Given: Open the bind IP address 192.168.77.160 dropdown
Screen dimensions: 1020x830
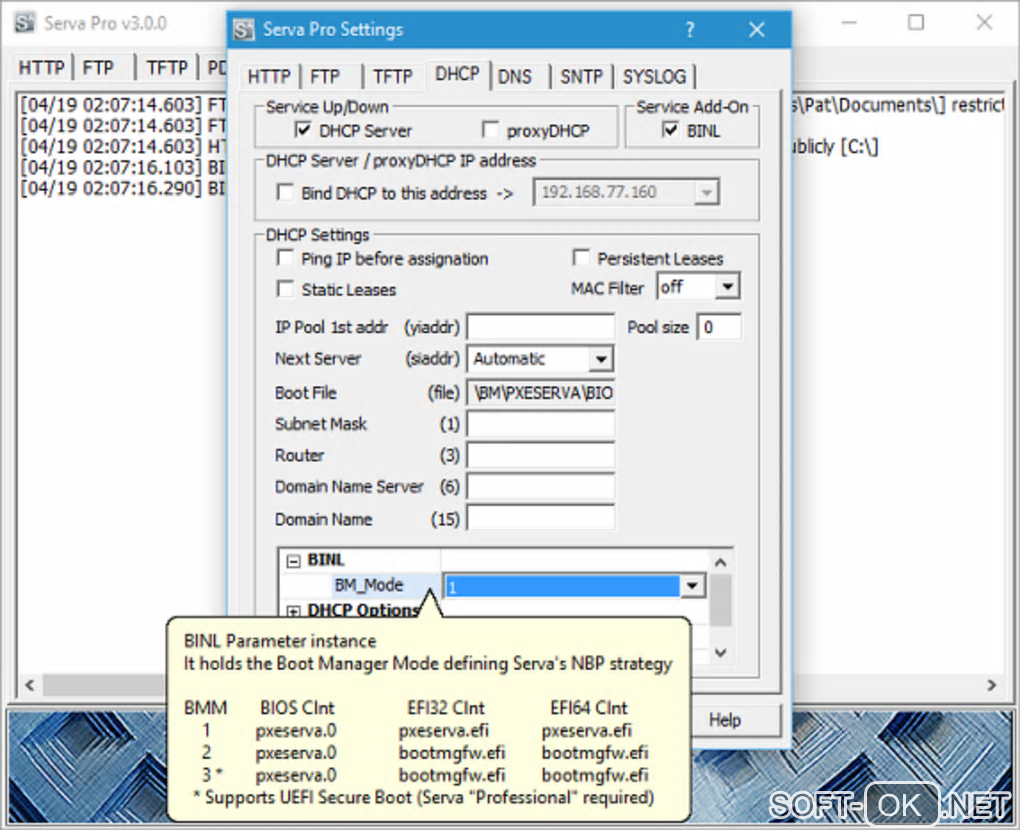Looking at the screenshot, I should click(706, 193).
